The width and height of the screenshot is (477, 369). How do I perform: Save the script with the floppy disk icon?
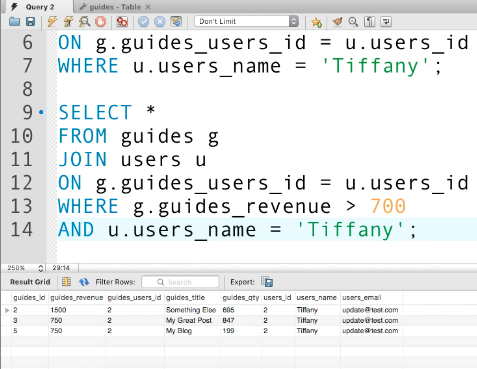30,22
